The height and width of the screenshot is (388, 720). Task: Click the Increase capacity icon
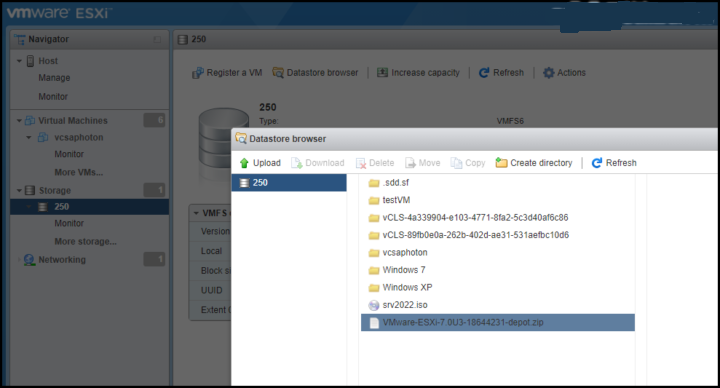click(x=382, y=73)
